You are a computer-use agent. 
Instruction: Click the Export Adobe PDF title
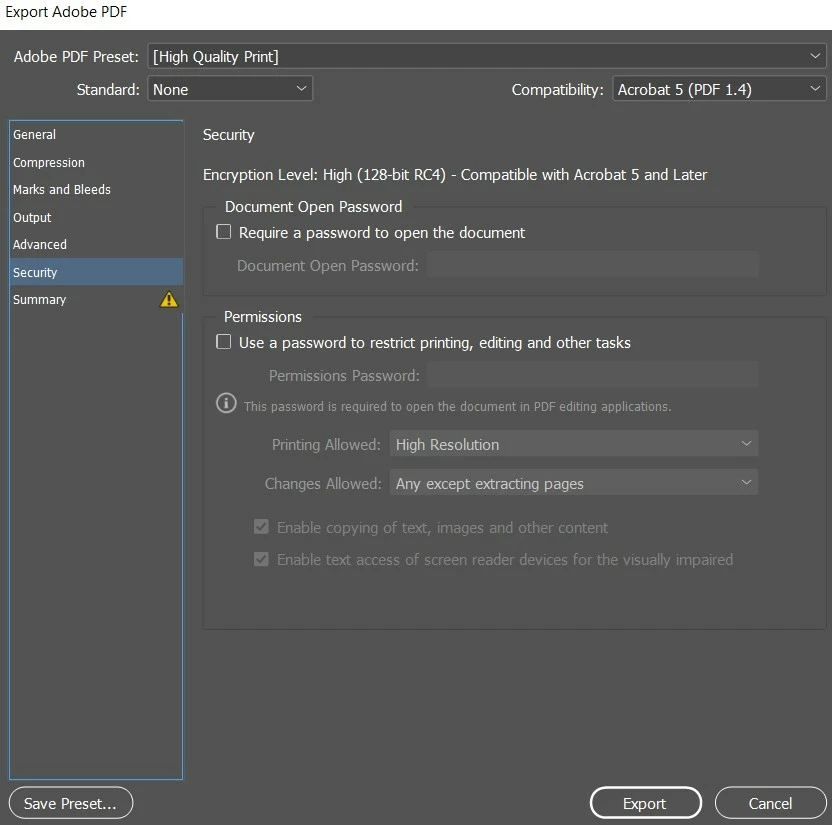coord(66,12)
